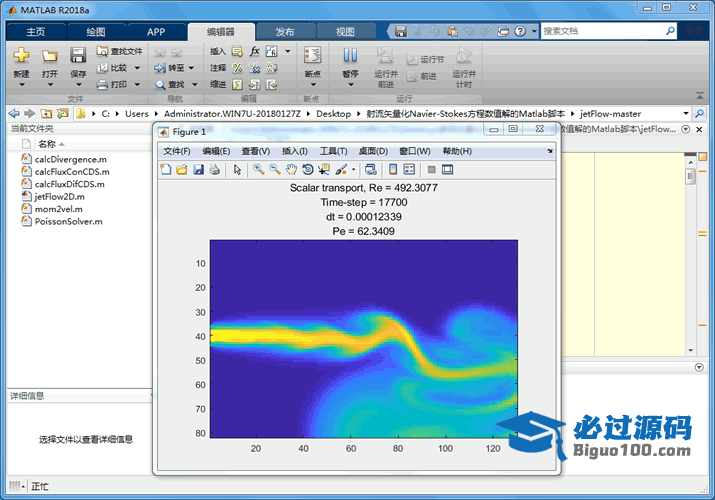Click the 比较 (Compare) button
715x500 pixels.
112,68
